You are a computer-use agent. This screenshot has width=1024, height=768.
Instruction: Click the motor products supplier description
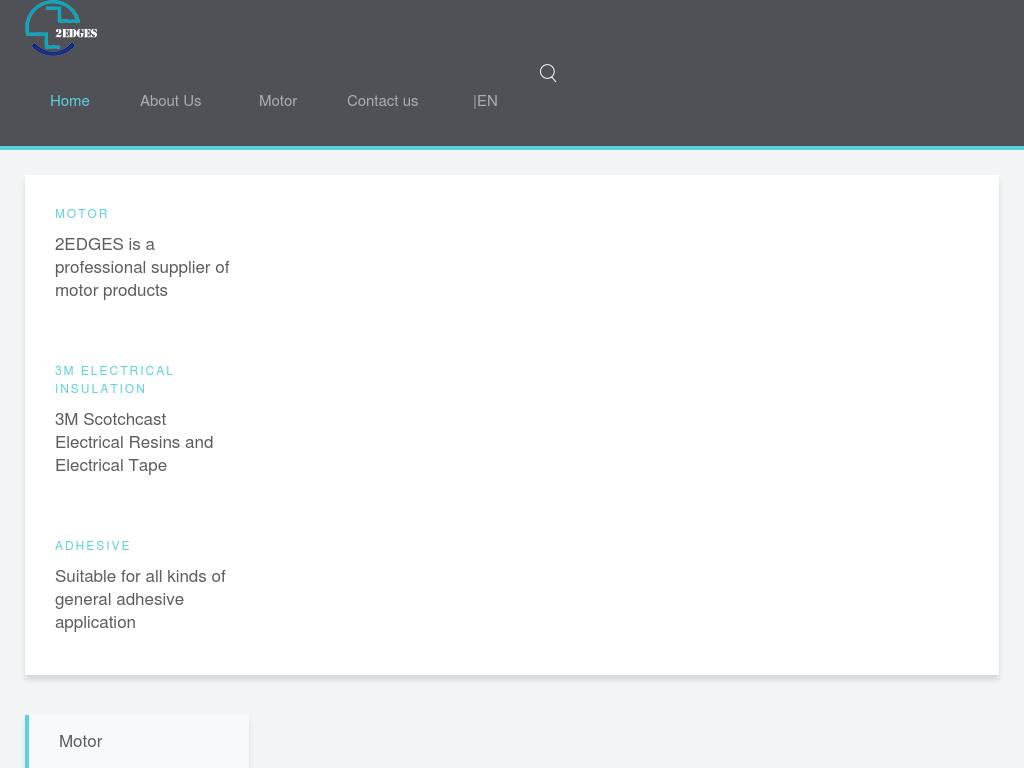tap(142, 267)
